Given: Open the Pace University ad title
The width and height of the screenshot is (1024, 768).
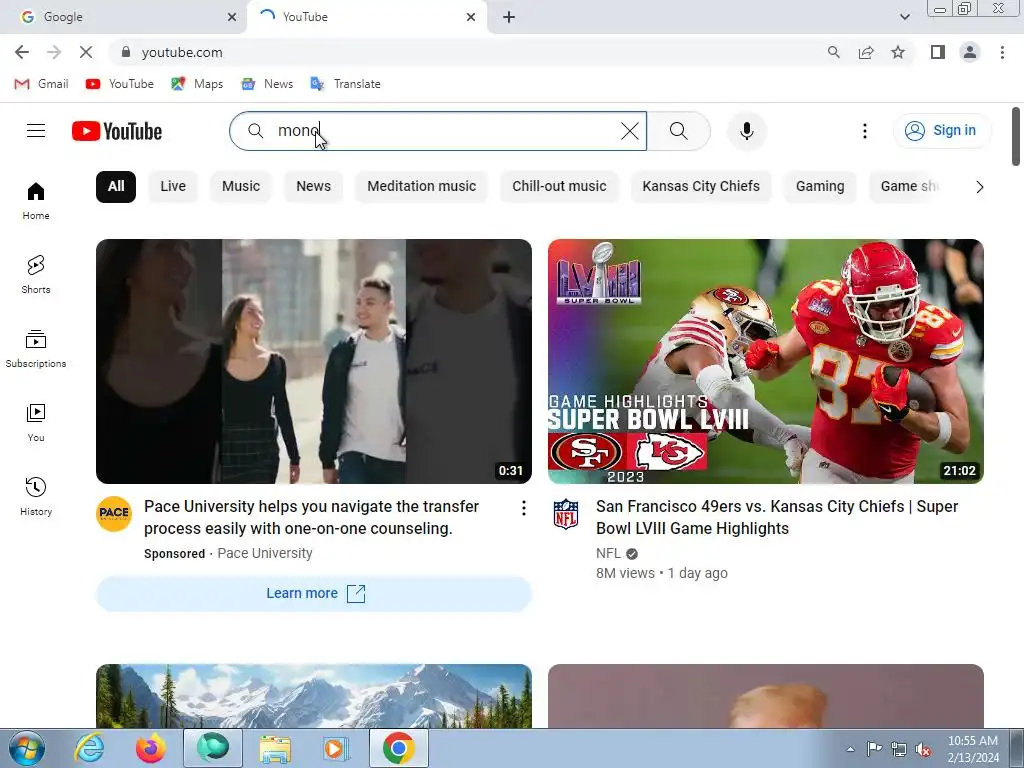Looking at the screenshot, I should [312, 517].
